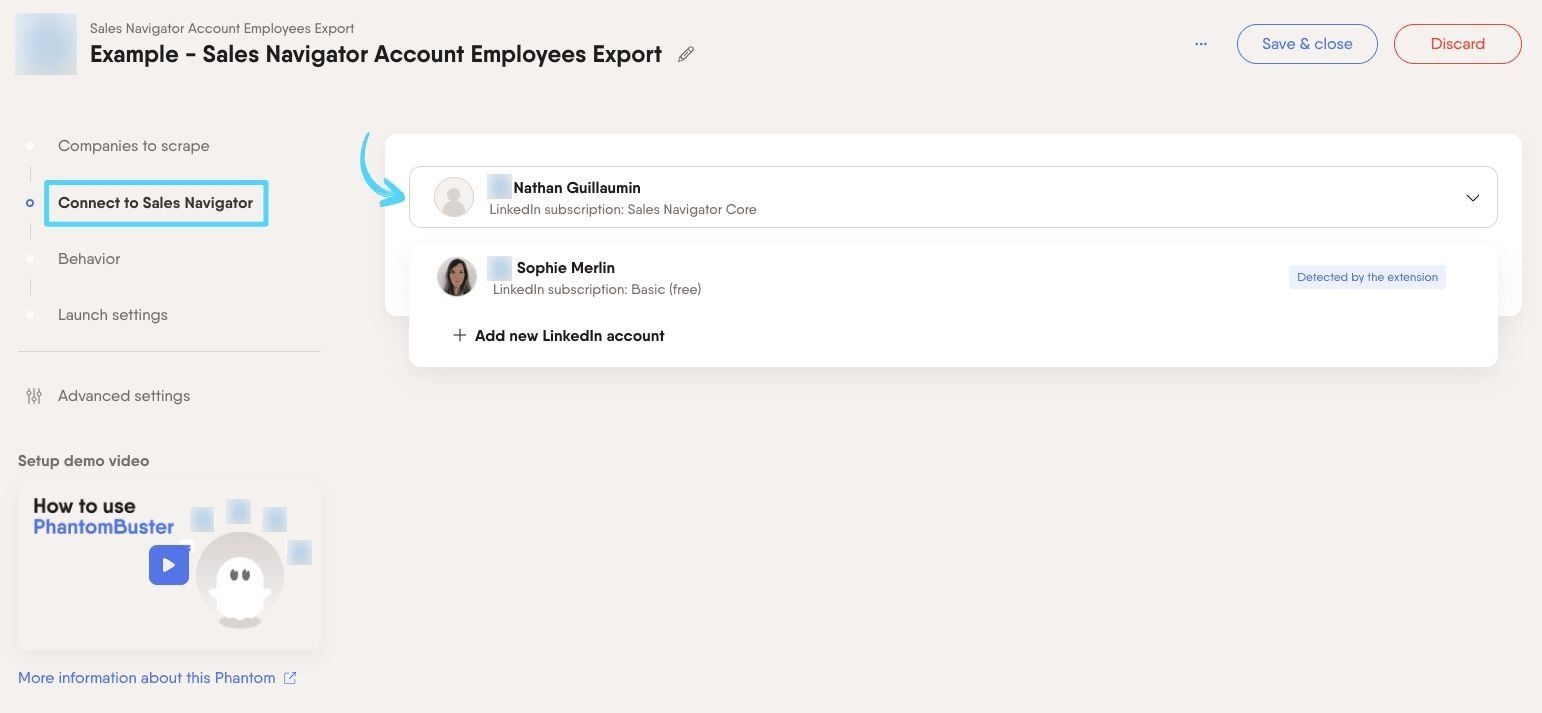Screen dimensions: 1542x713
Task: Open the Behavior step
Action: 89,259
